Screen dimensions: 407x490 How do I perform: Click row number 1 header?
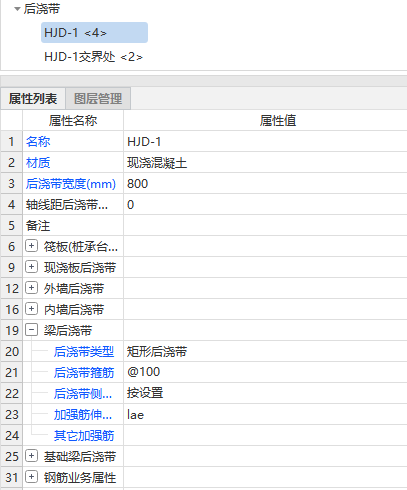click(x=11, y=142)
